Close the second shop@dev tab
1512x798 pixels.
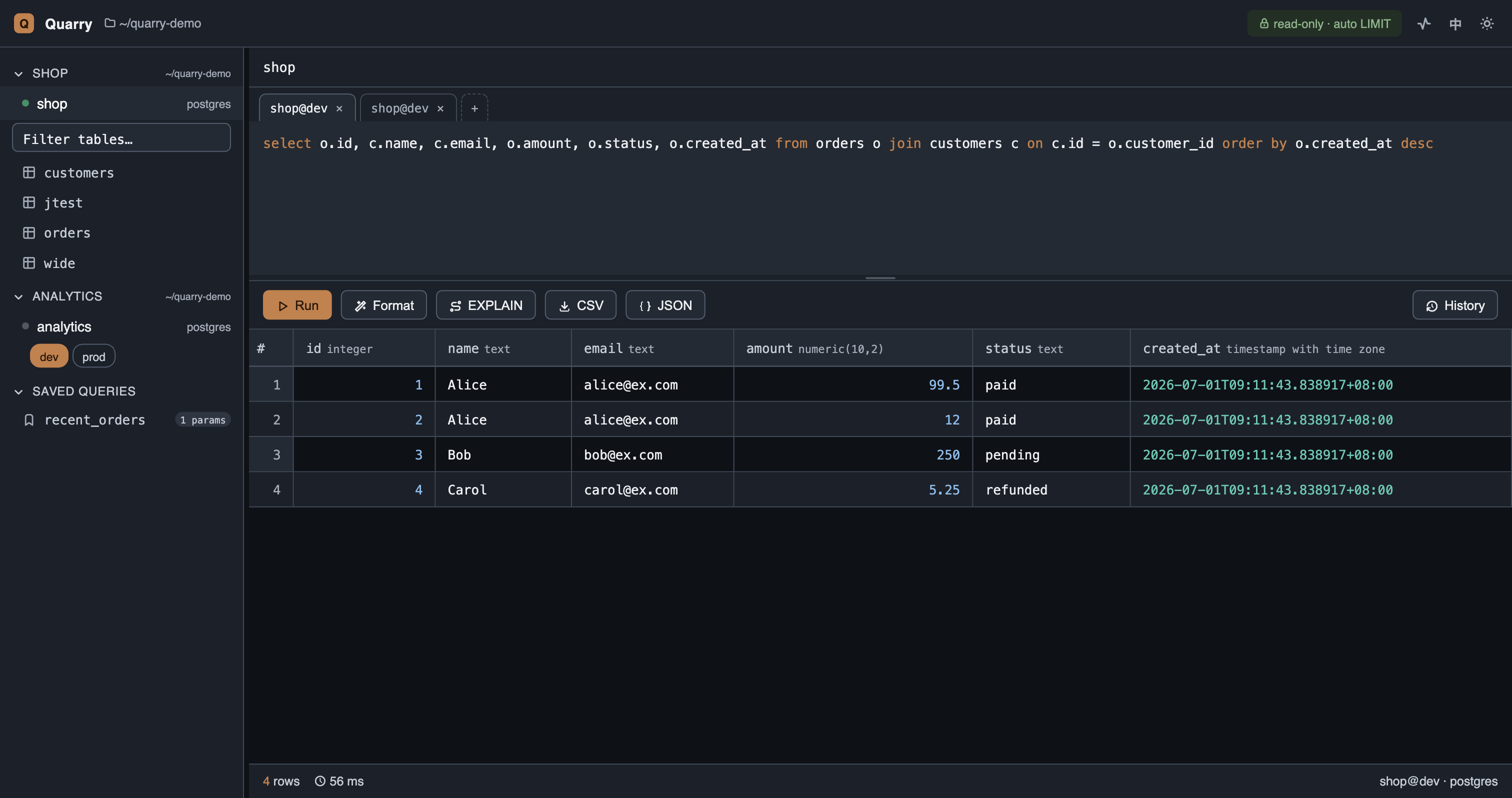(440, 108)
